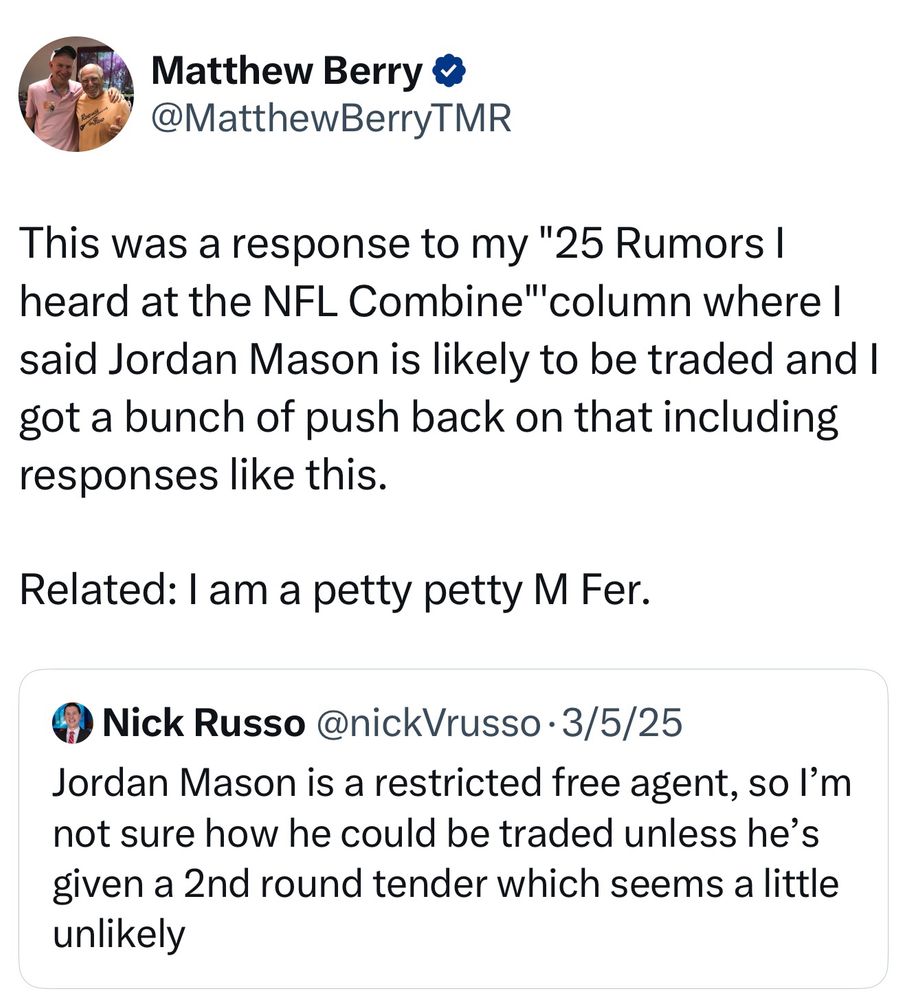Open the Matthew Berry display name
907x1000 pixels.
pos(286,71)
